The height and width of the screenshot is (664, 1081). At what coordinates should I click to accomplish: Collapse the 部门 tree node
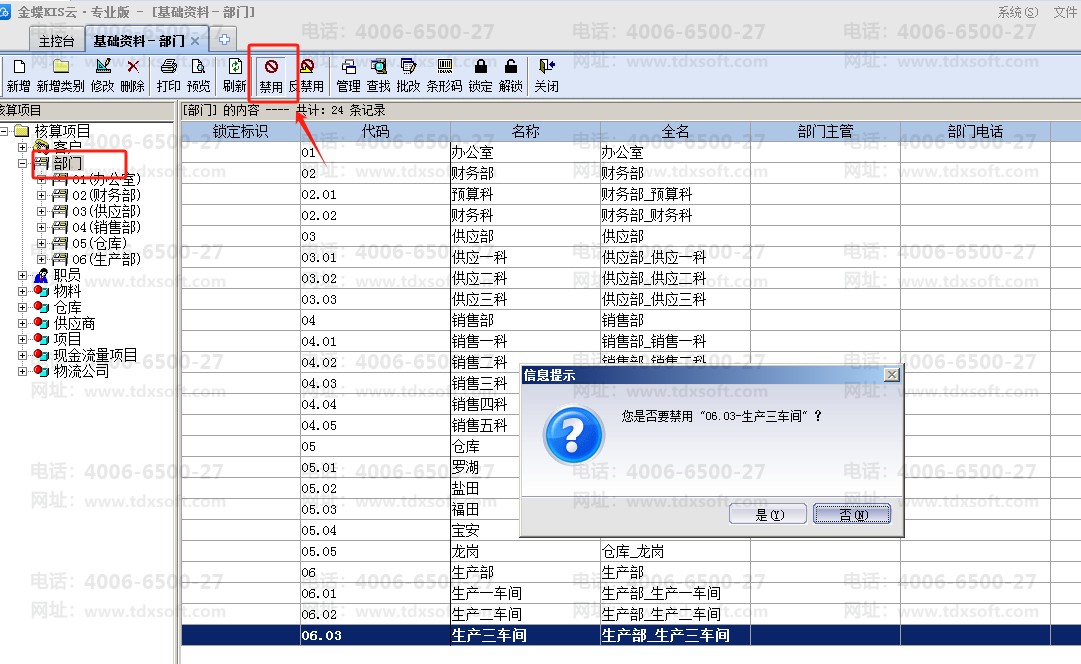[23, 163]
